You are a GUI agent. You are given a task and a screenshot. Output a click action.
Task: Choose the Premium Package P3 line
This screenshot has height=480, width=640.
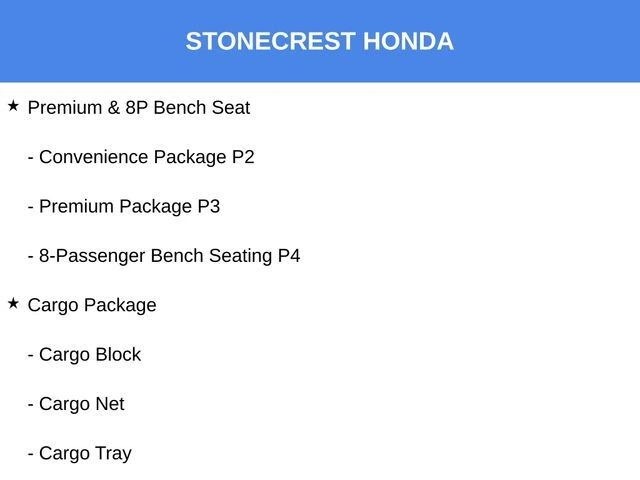coord(124,206)
